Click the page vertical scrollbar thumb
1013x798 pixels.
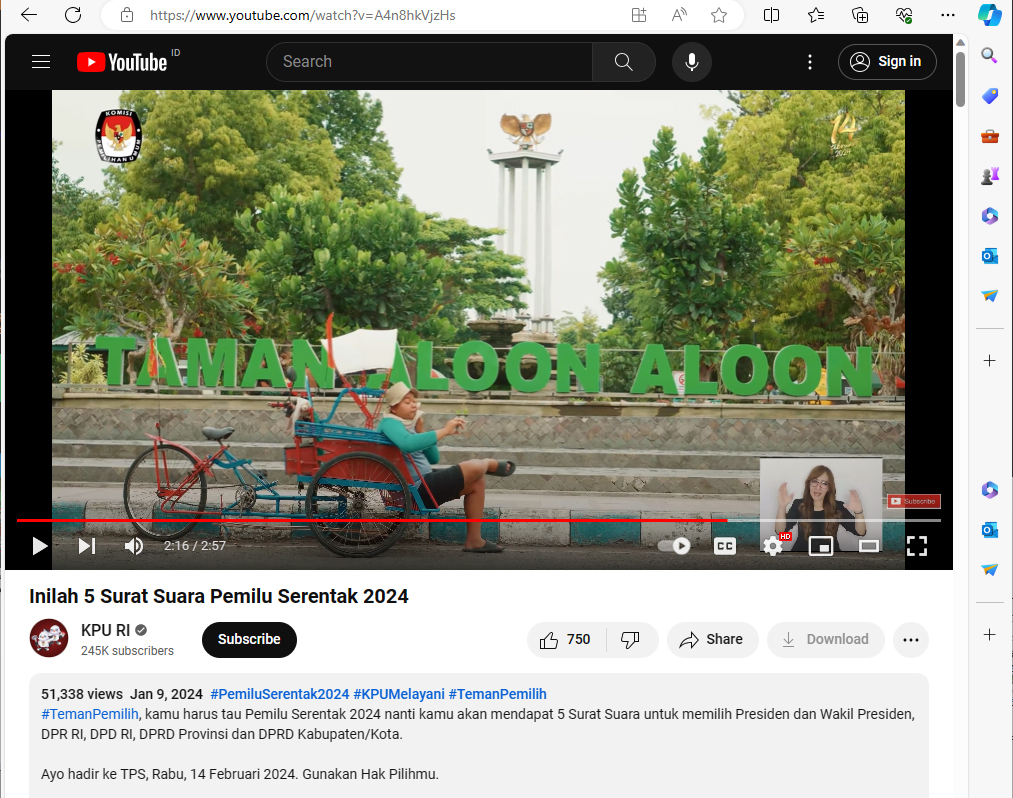coord(960,79)
